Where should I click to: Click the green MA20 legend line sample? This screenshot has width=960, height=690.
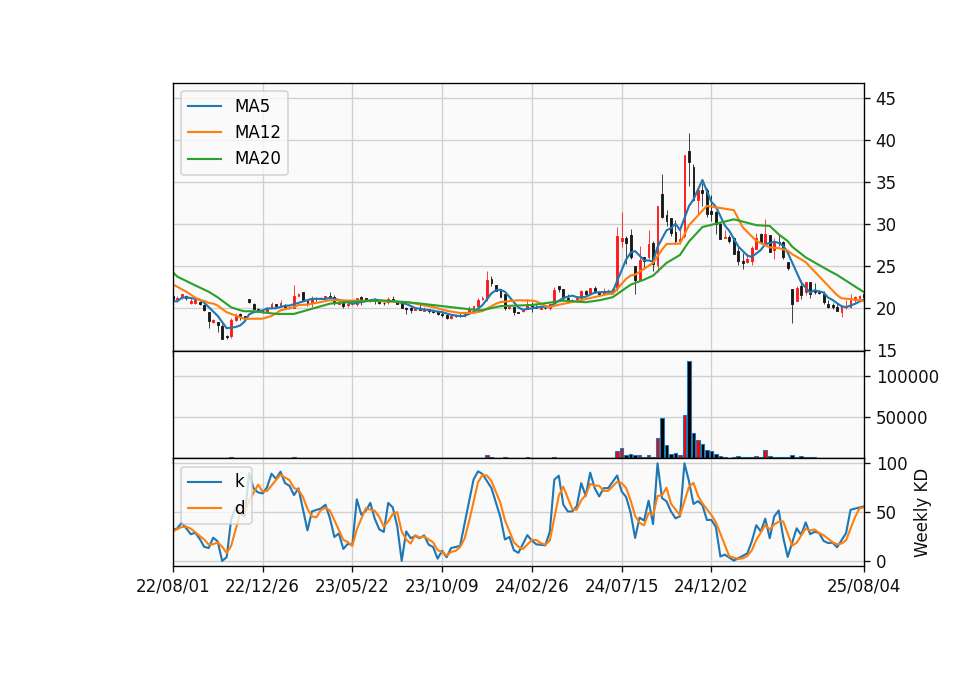pyautogui.click(x=204, y=158)
